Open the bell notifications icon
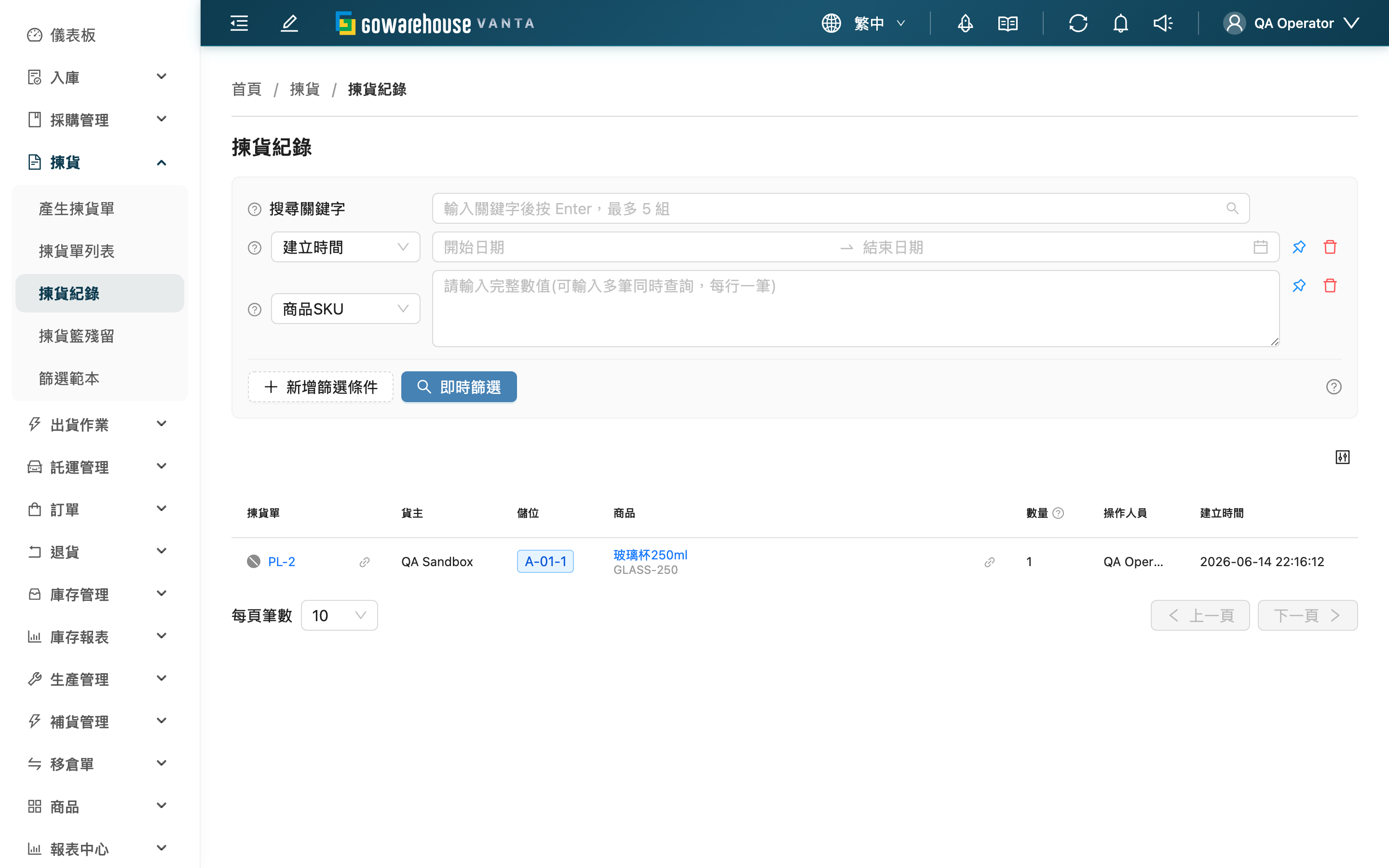 (x=1120, y=24)
